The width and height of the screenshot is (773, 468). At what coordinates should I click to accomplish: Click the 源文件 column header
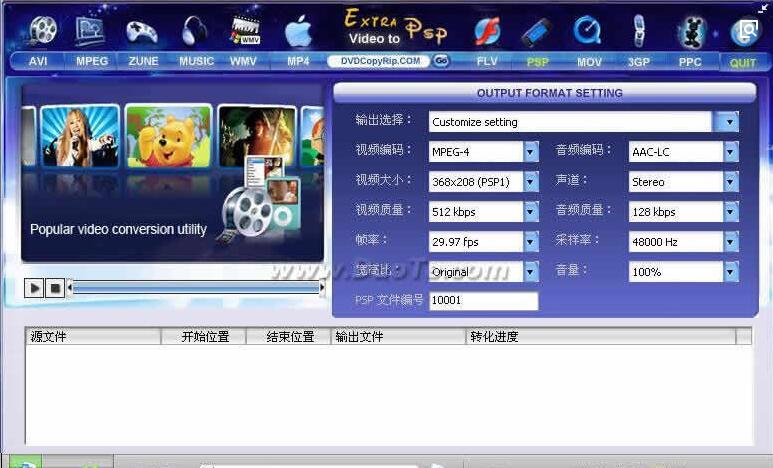click(x=93, y=337)
